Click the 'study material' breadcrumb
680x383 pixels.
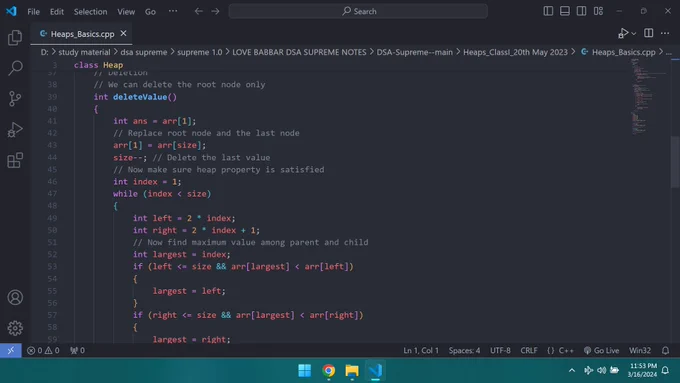[84, 52]
